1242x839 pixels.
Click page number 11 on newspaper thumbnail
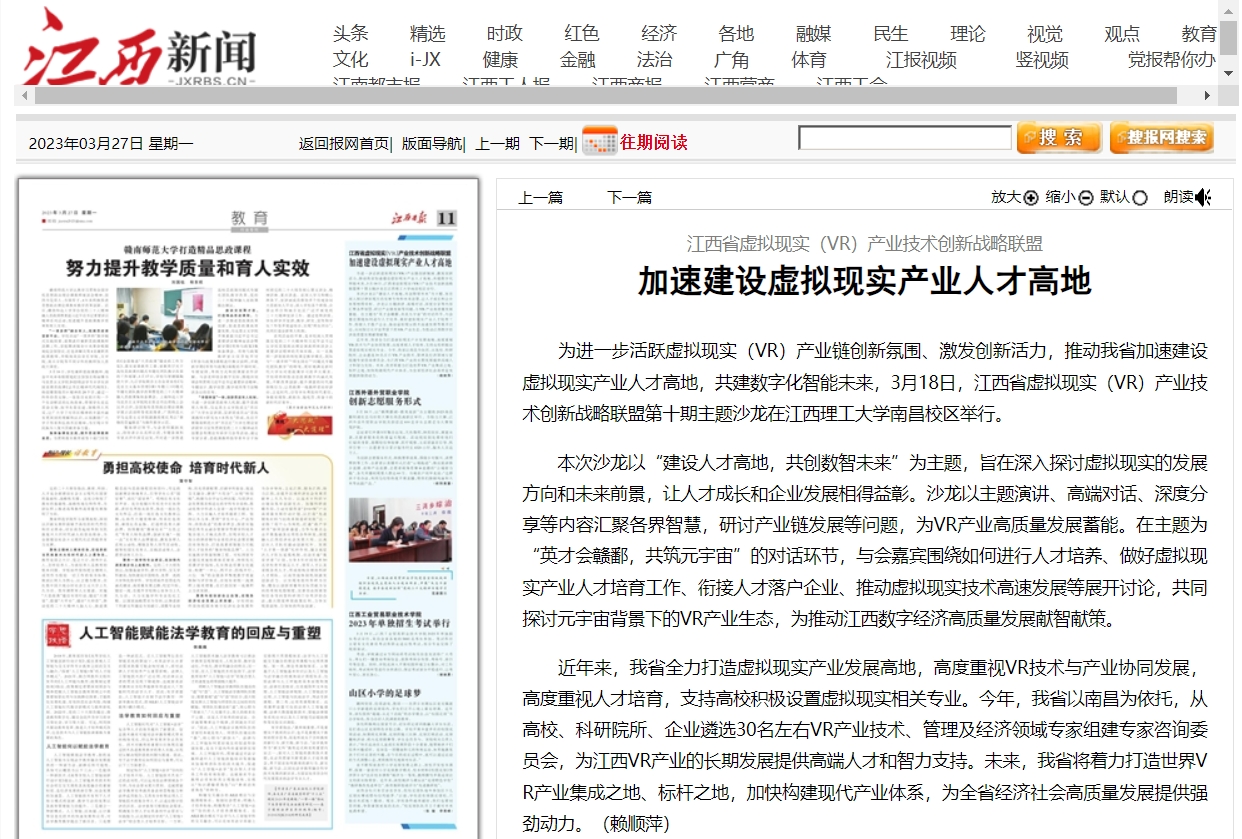tap(446, 218)
